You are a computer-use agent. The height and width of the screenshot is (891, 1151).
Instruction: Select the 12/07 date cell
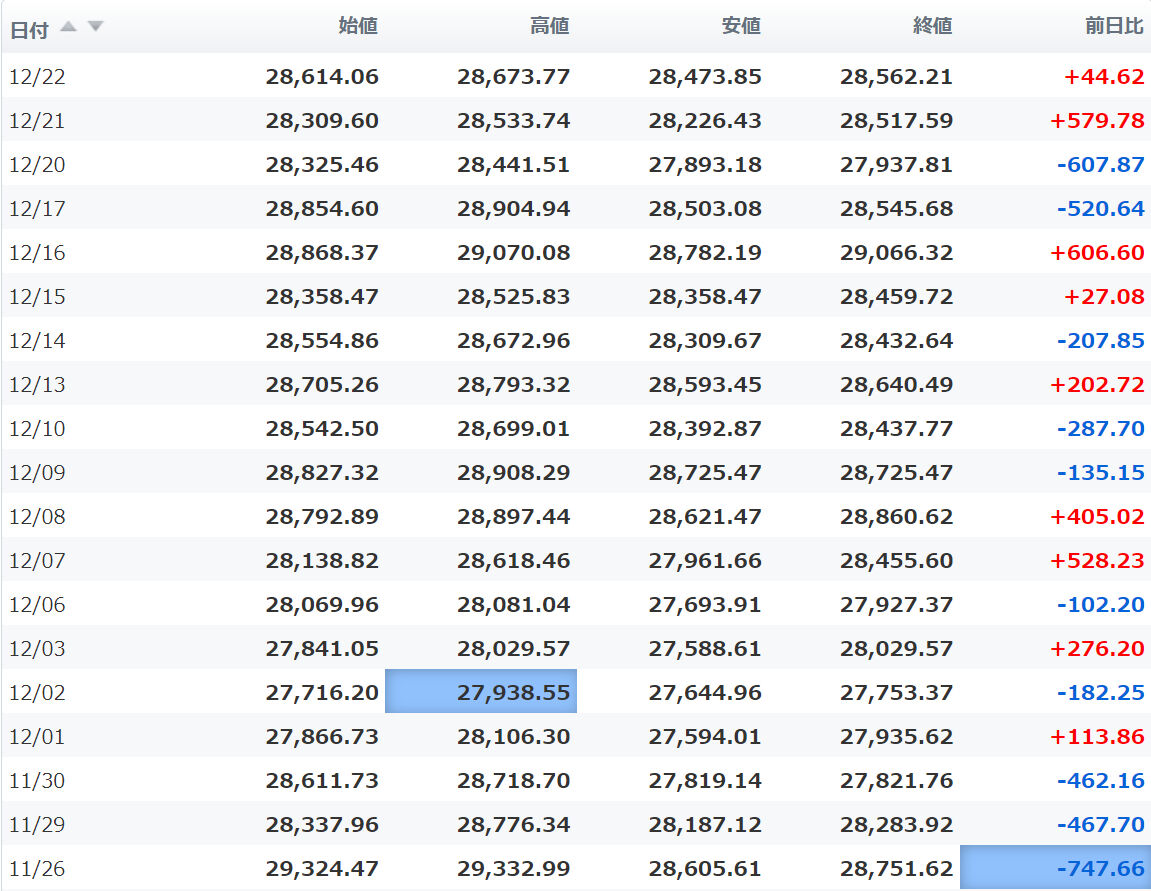pos(37,561)
